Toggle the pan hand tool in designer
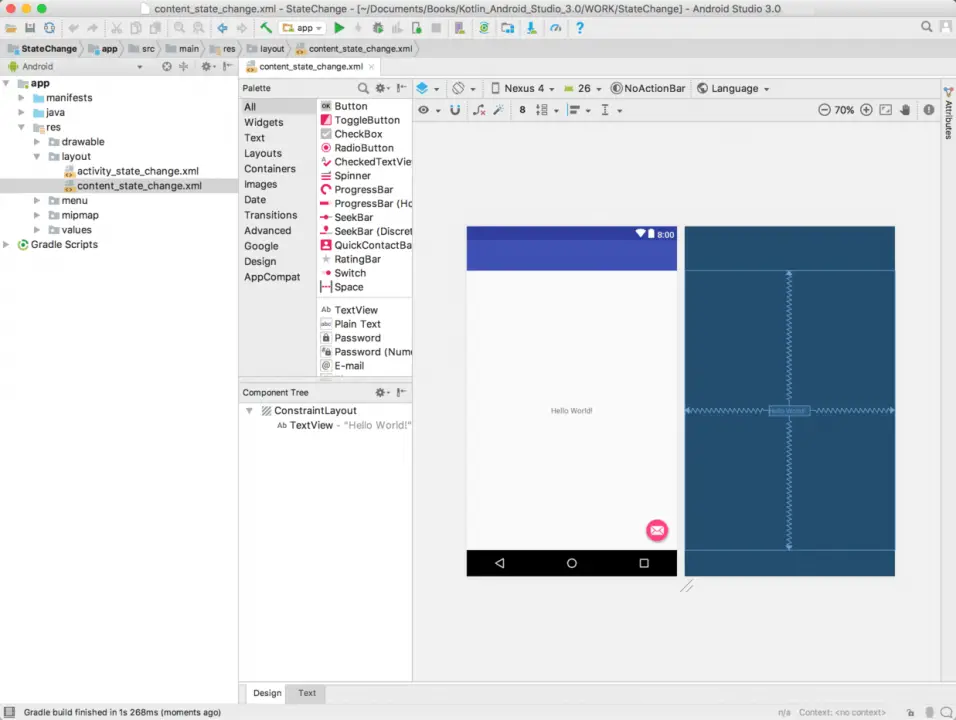 [905, 110]
